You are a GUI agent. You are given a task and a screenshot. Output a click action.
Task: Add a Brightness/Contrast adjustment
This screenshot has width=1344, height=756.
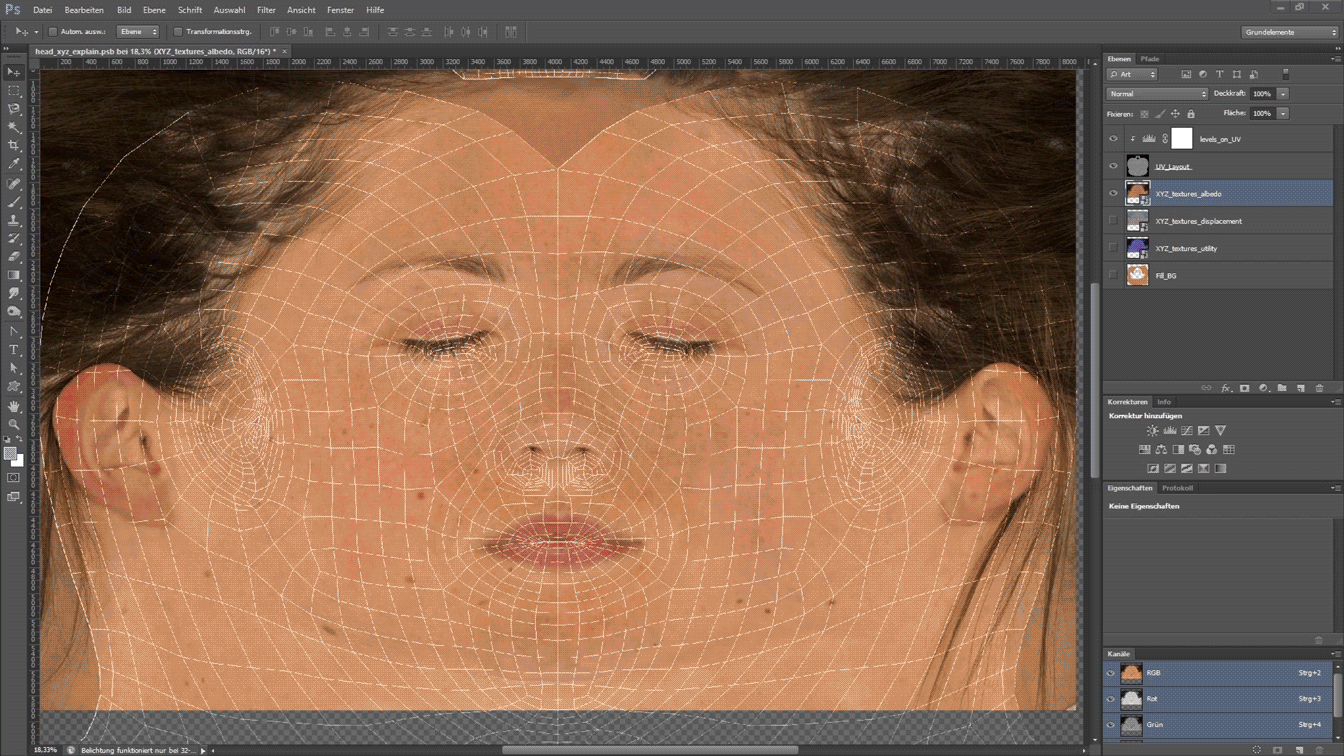[x=1152, y=431]
